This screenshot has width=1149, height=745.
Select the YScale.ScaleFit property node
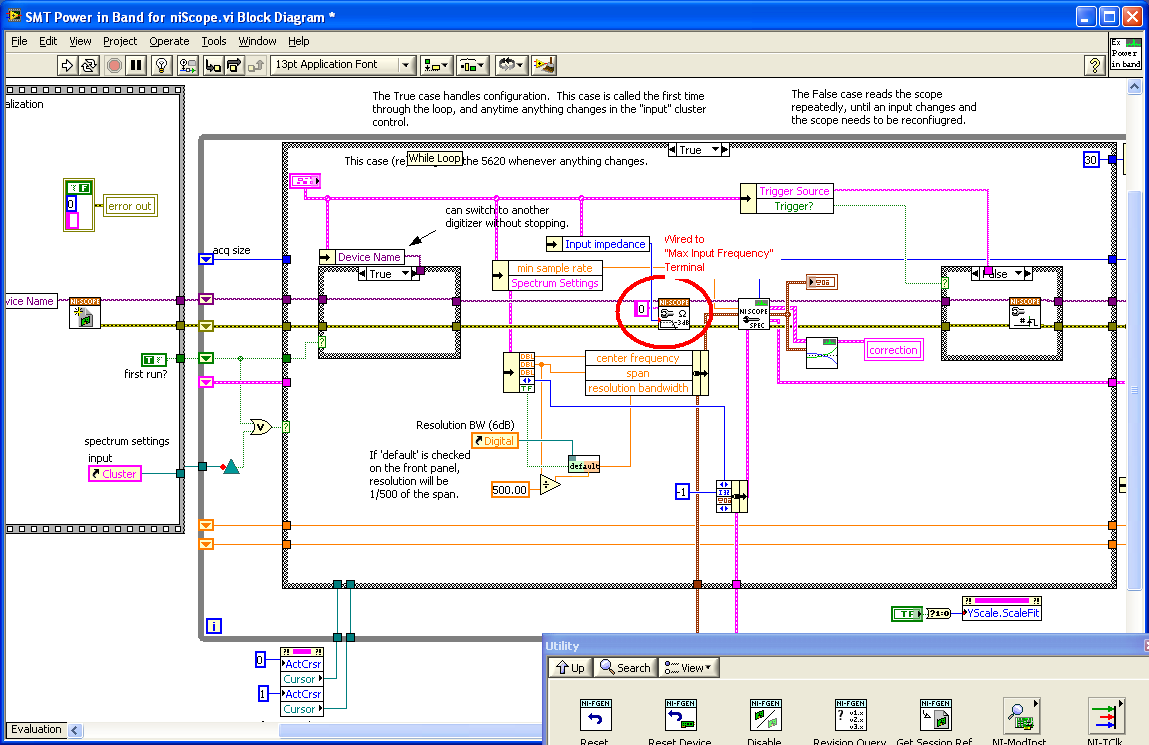(1001, 609)
